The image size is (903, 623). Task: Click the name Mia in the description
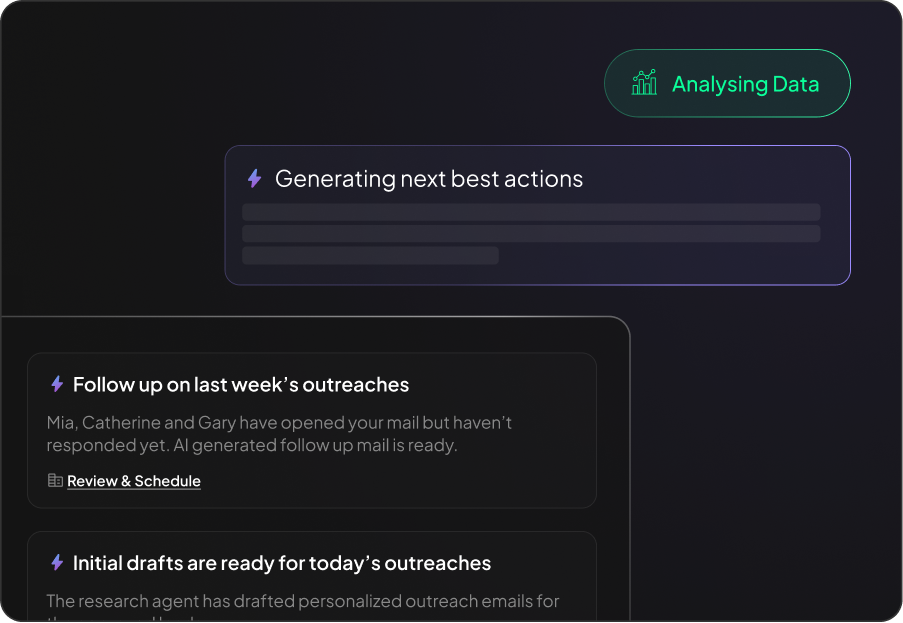point(61,423)
